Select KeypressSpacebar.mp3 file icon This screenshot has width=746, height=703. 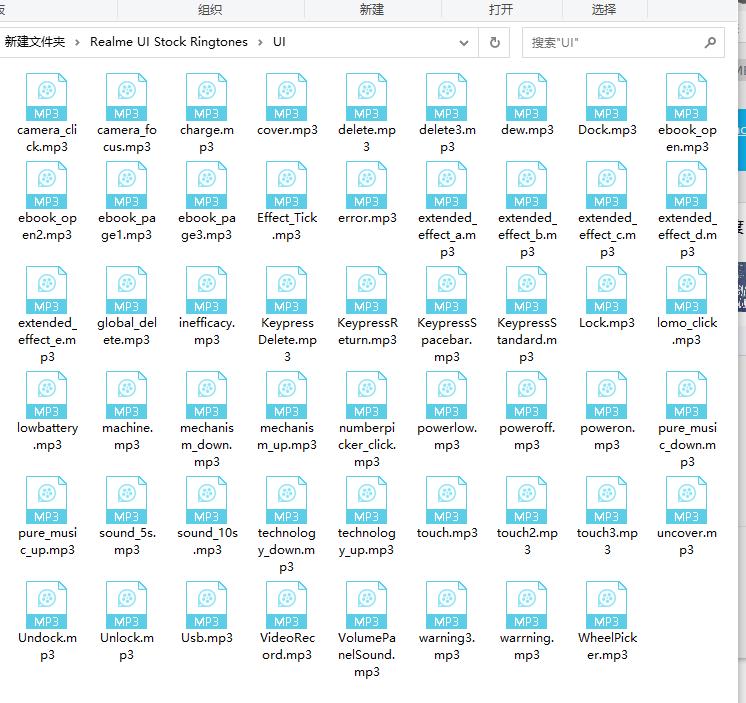point(446,290)
